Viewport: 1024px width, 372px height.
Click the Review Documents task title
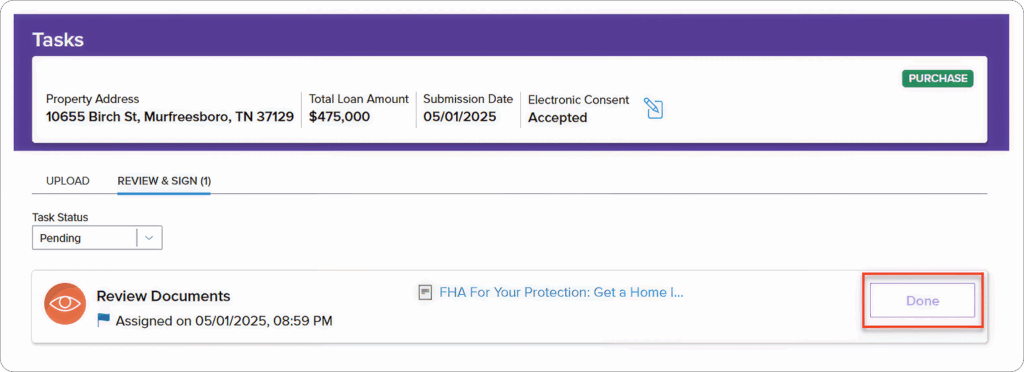163,296
